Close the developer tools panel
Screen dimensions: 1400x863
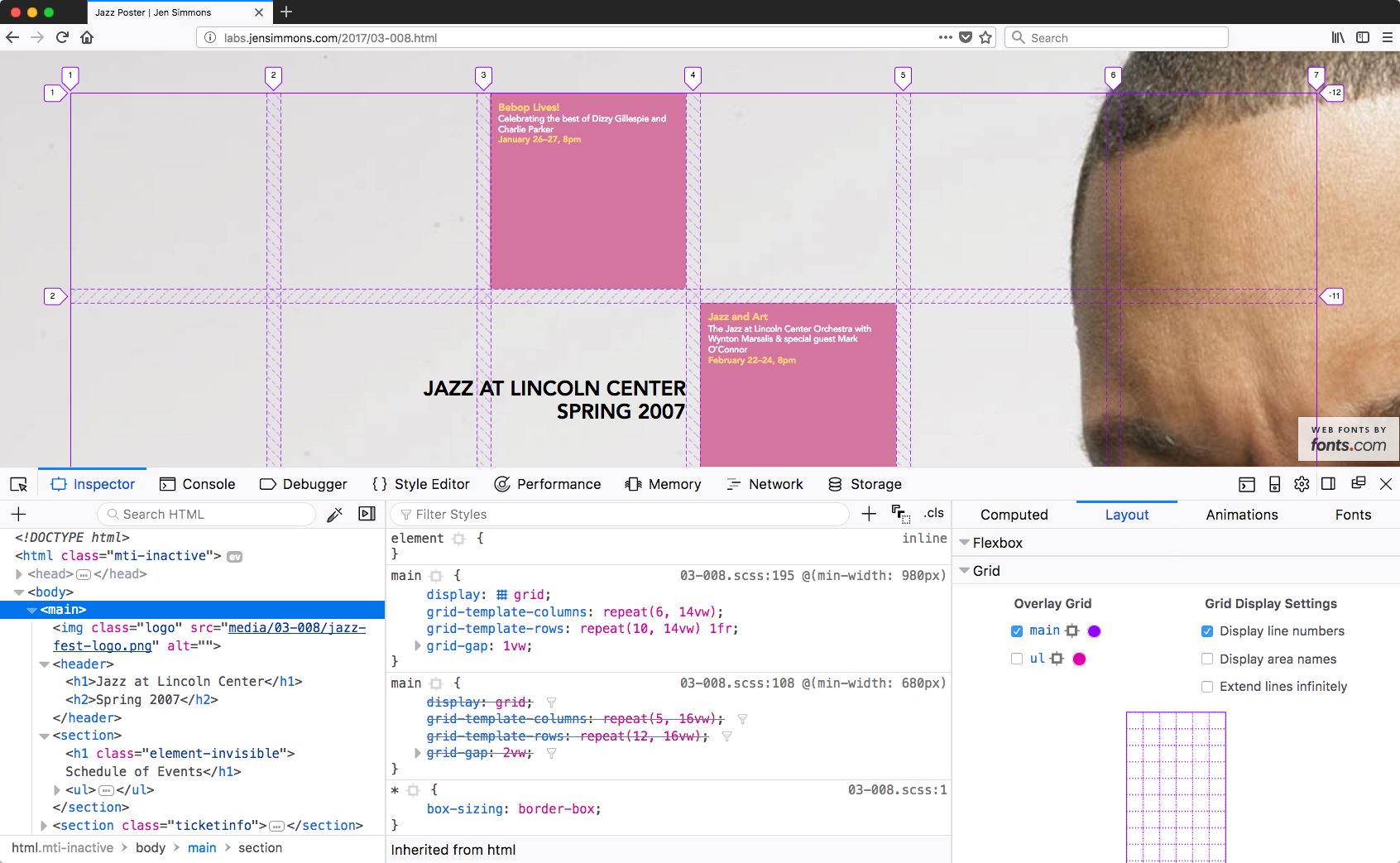point(1386,484)
